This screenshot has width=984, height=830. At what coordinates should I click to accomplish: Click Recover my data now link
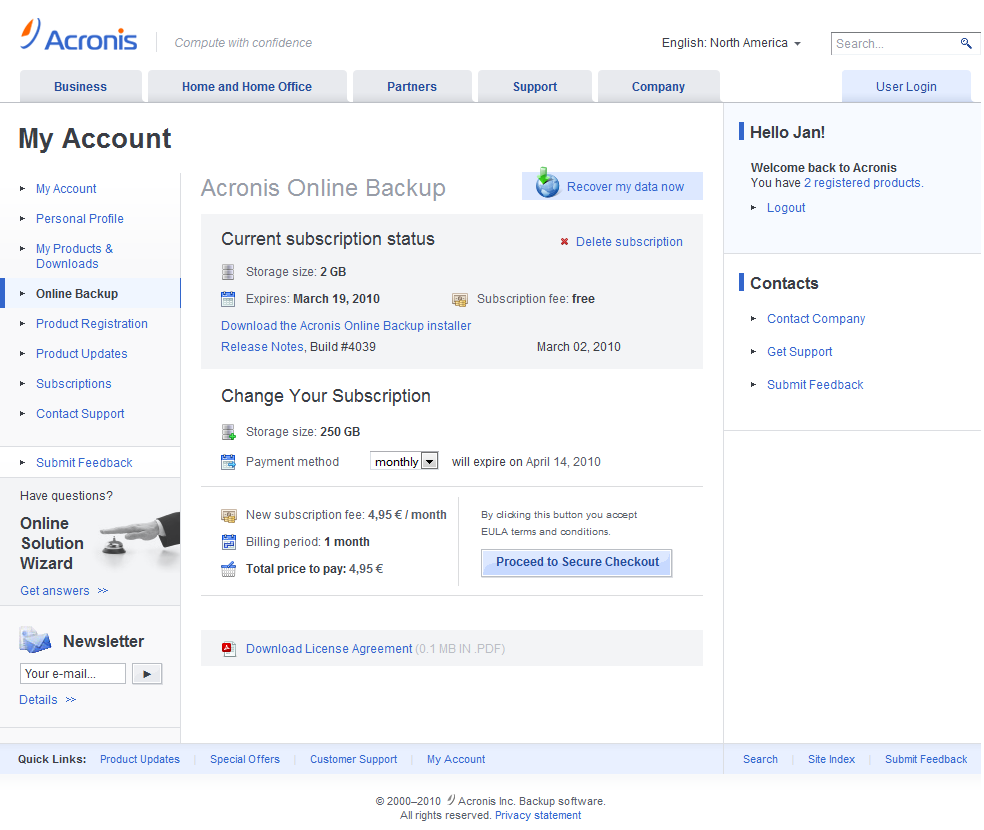(625, 187)
